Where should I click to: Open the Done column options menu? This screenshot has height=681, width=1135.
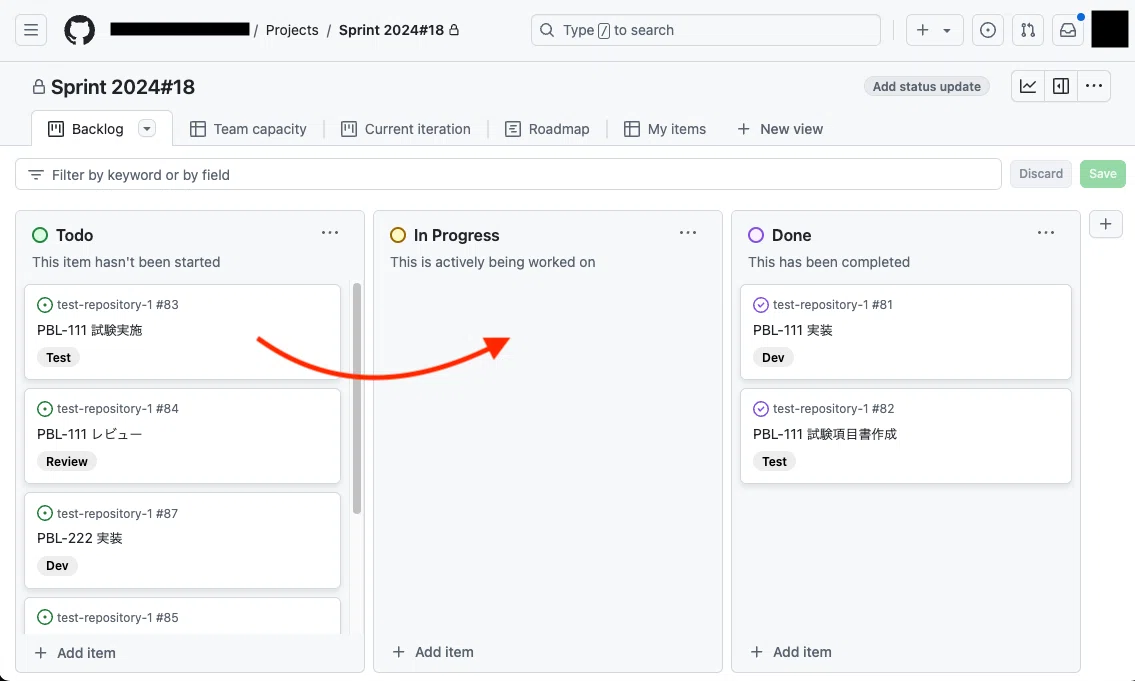(x=1046, y=233)
